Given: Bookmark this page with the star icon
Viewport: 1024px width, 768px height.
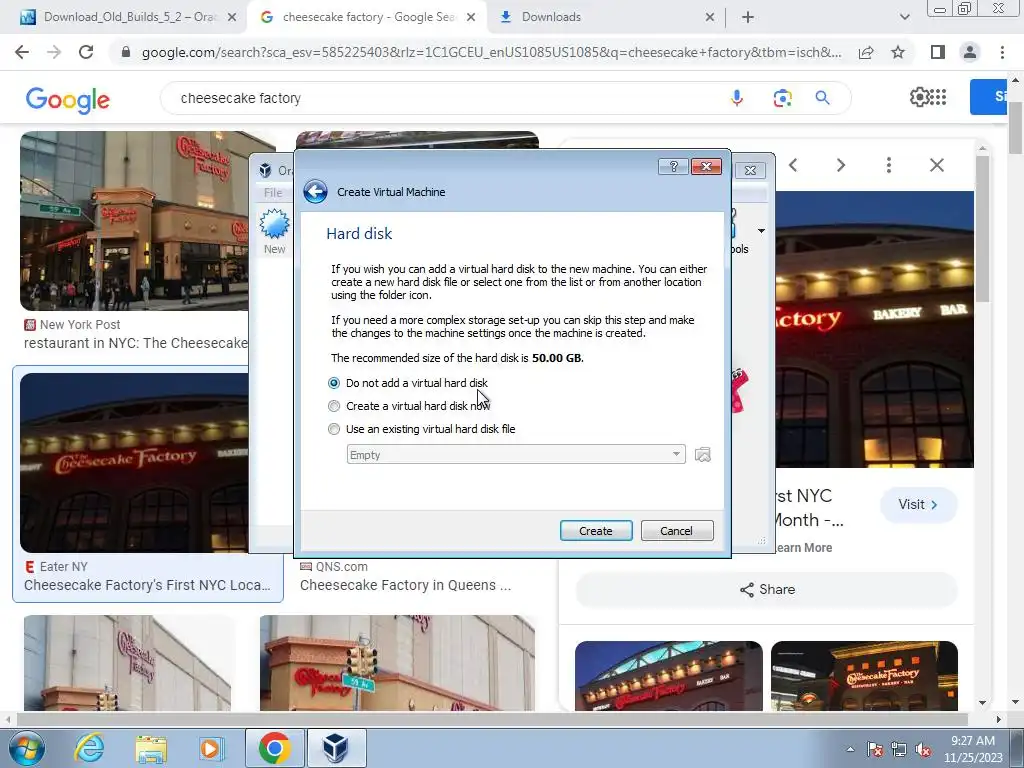Looking at the screenshot, I should pos(898,52).
